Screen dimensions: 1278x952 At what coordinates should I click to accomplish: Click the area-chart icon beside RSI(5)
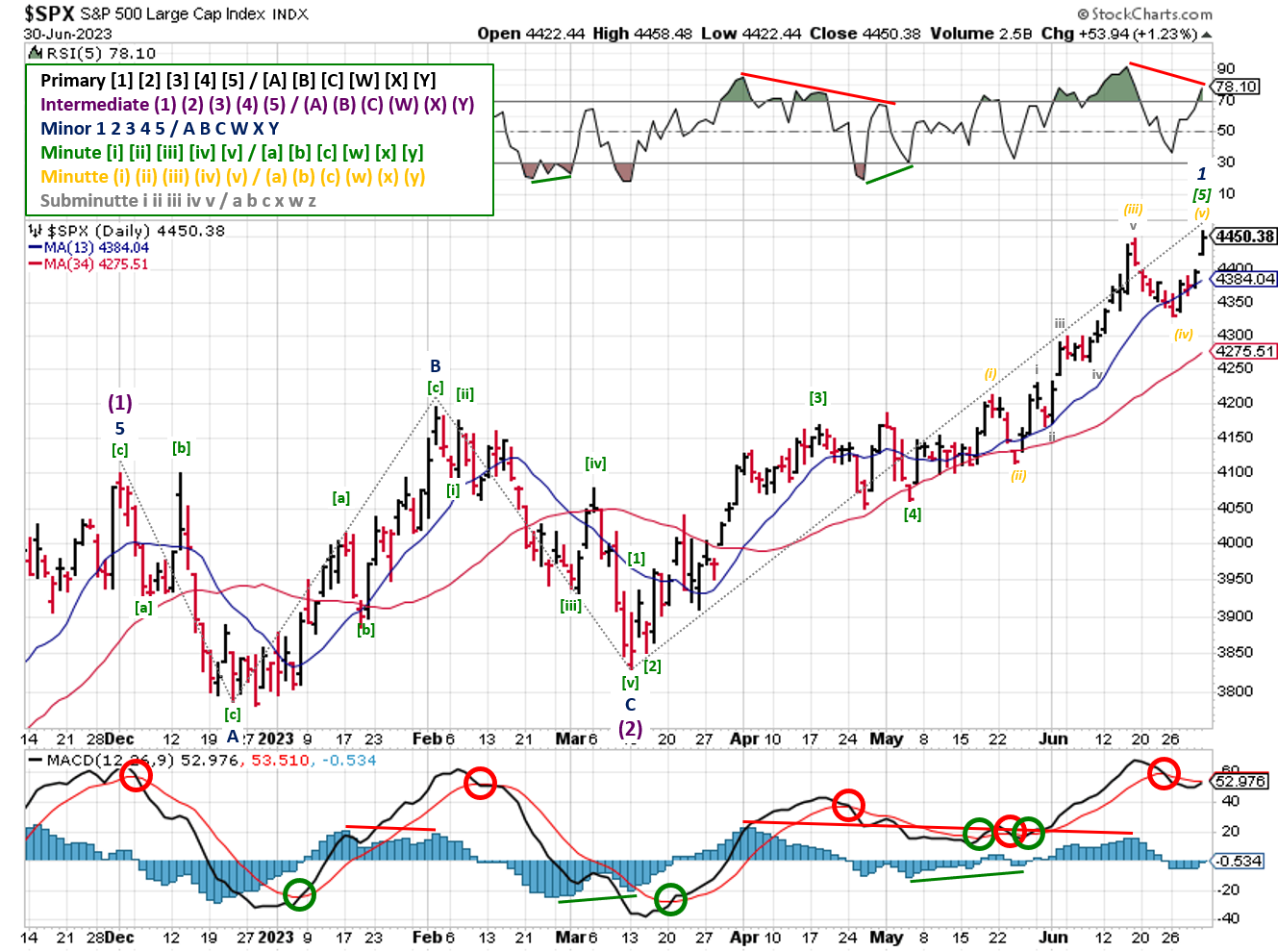click(x=35, y=53)
